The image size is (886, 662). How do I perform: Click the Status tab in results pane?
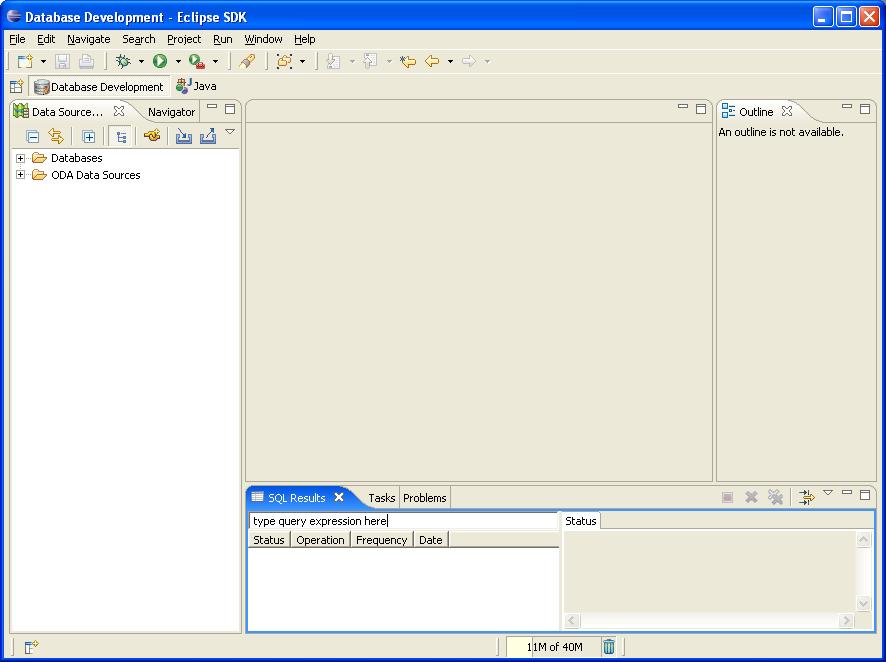coord(581,521)
